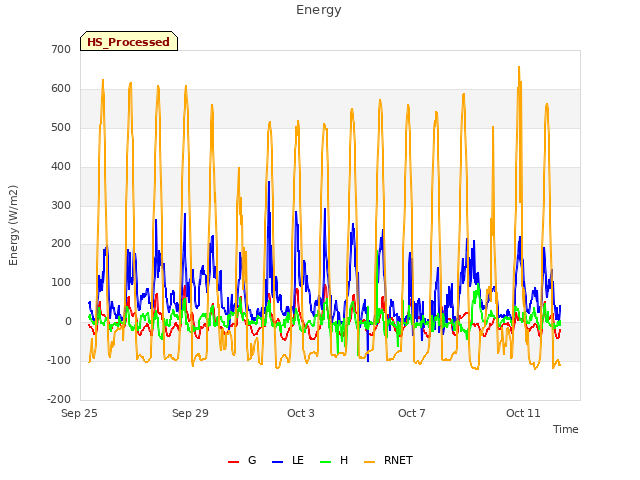Click the tallest blue LE spike near Oct 2
This screenshot has height=480, width=640.
pyautogui.click(x=269, y=182)
